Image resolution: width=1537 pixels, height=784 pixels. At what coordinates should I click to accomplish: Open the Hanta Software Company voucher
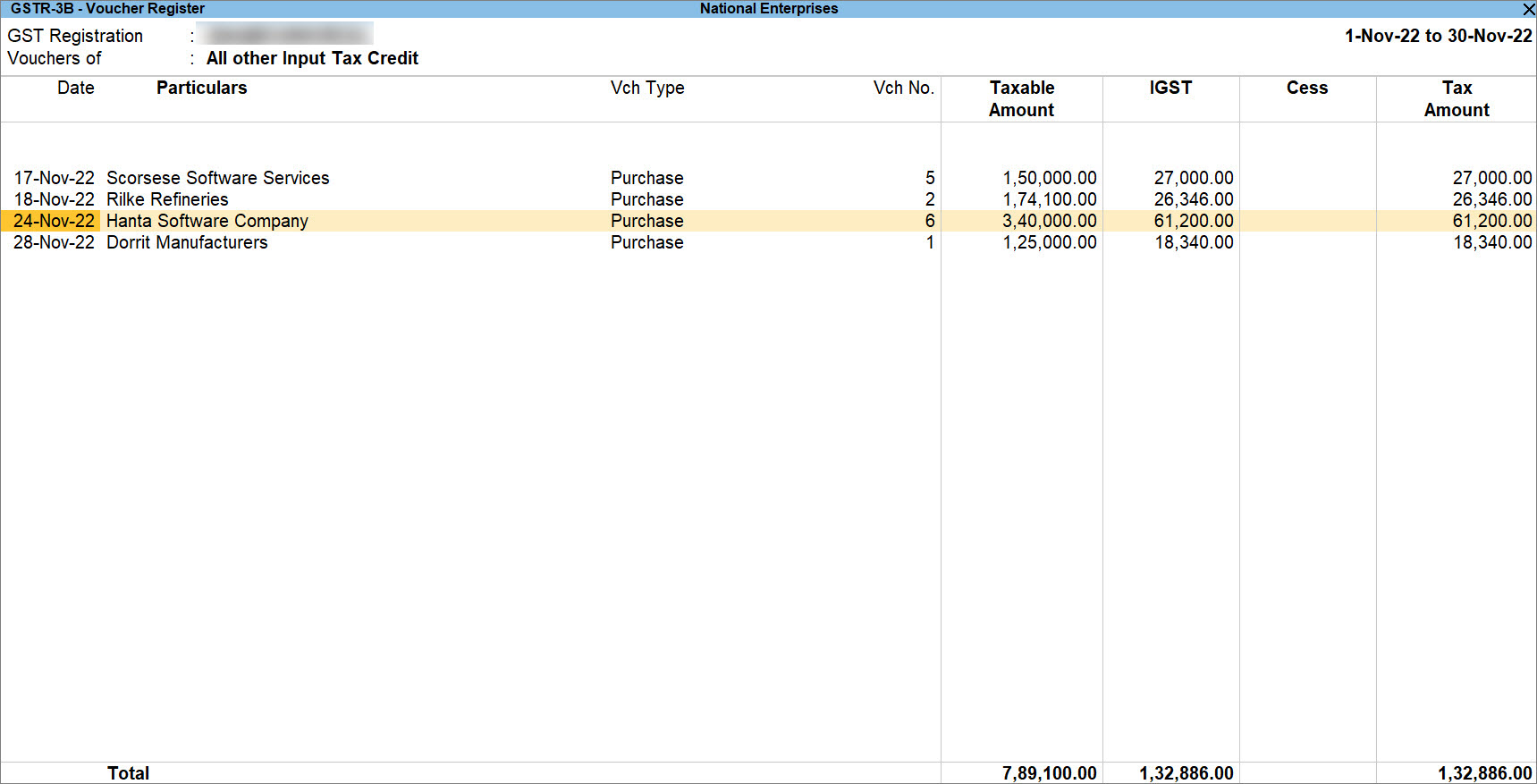pos(768,221)
